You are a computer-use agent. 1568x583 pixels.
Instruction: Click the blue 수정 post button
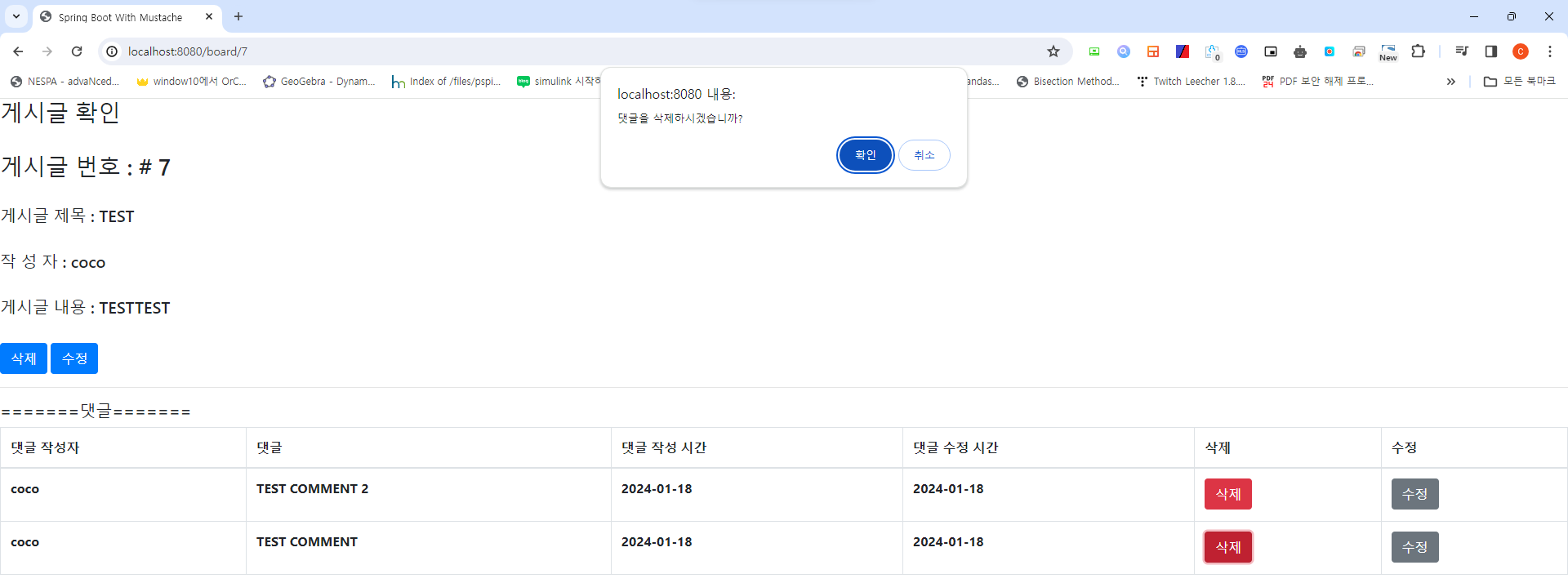click(74, 358)
